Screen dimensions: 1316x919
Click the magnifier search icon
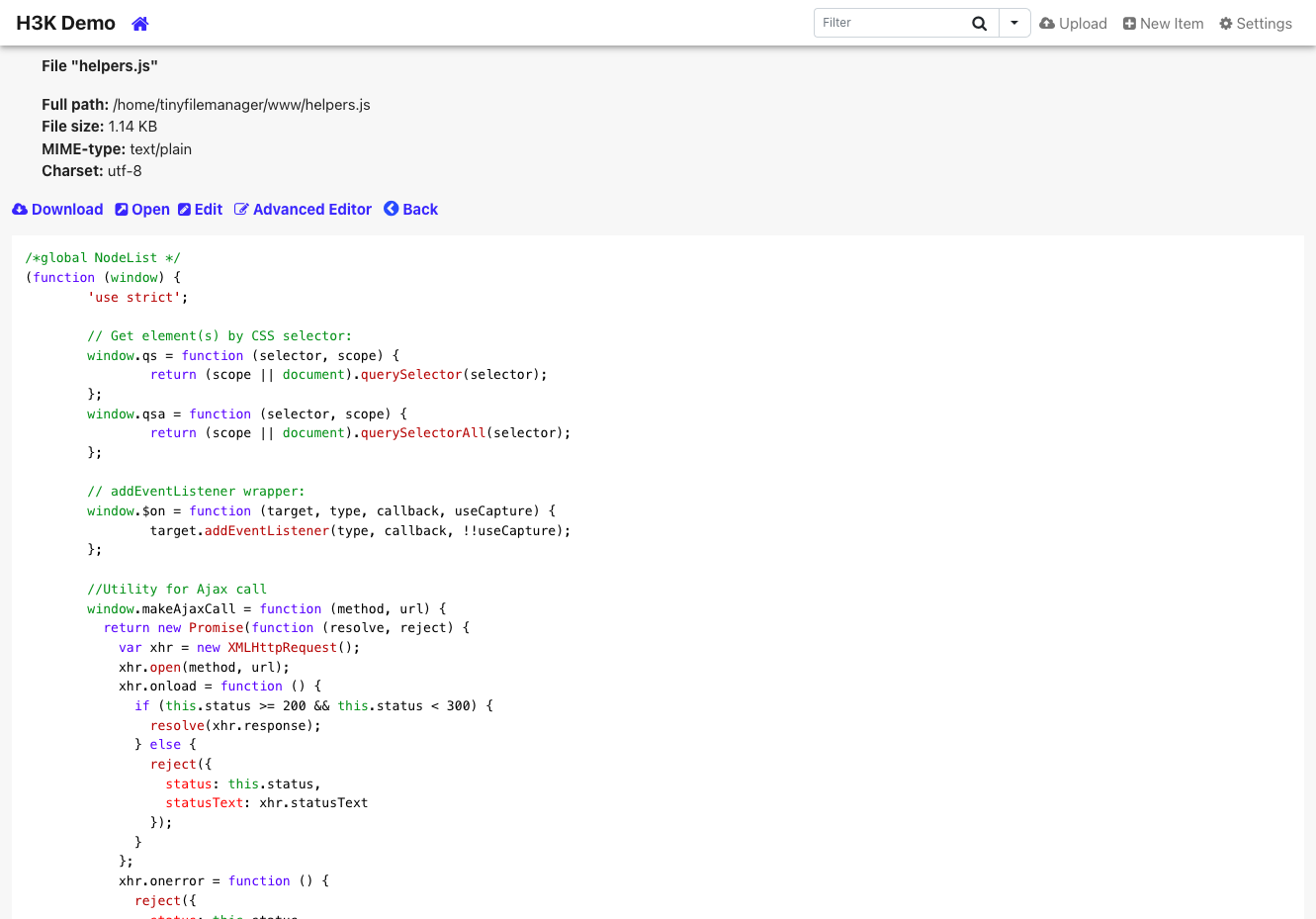pos(980,24)
